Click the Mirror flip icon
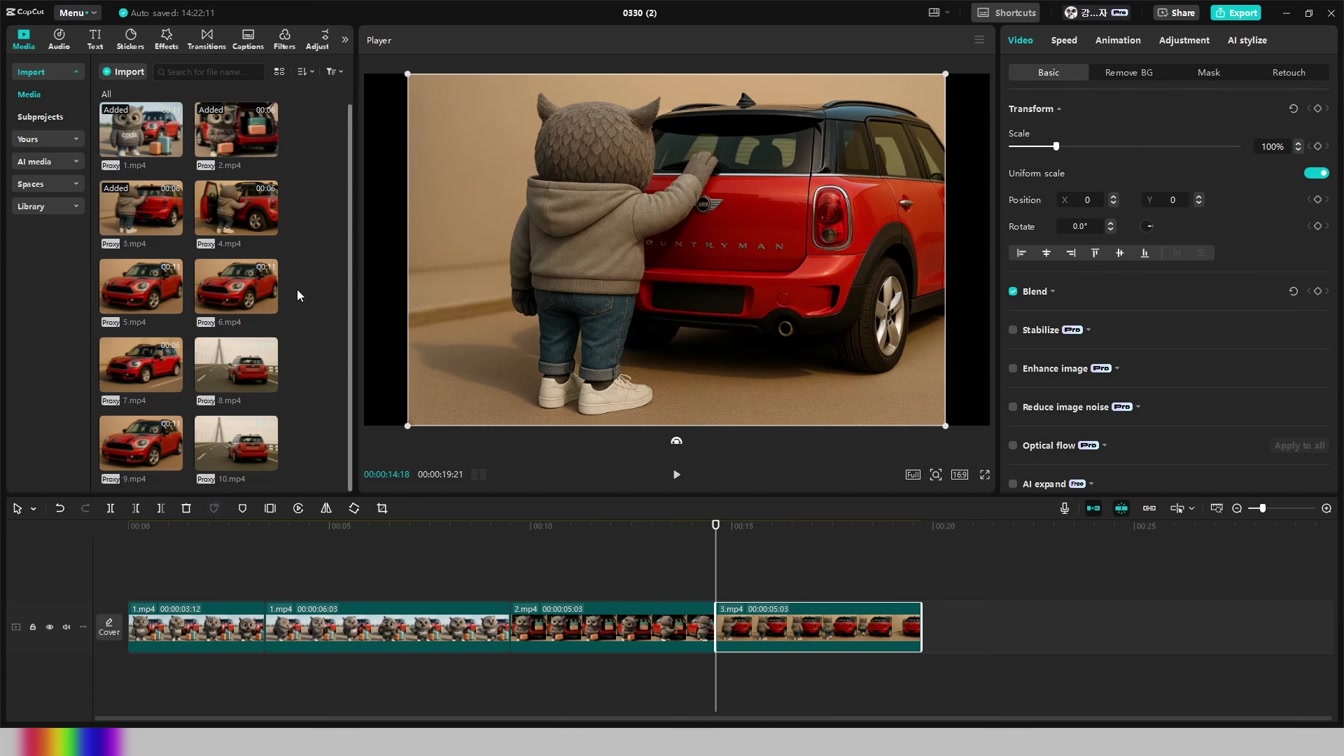The width and height of the screenshot is (1344, 756). click(x=326, y=508)
